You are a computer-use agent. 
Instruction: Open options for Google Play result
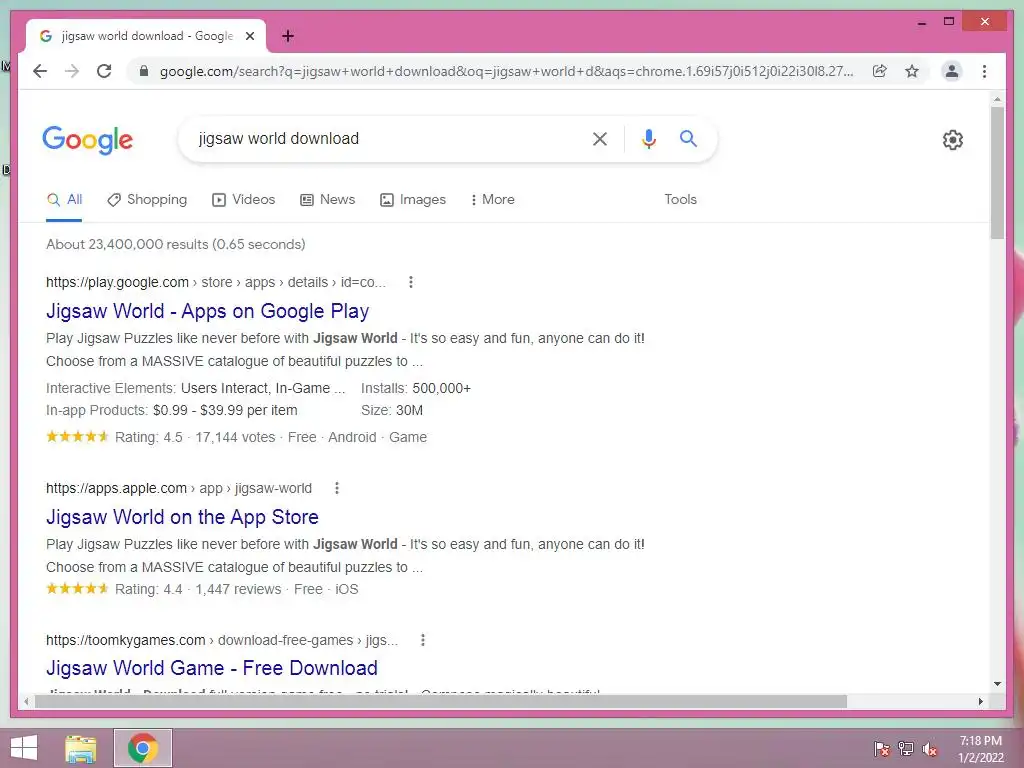411,282
